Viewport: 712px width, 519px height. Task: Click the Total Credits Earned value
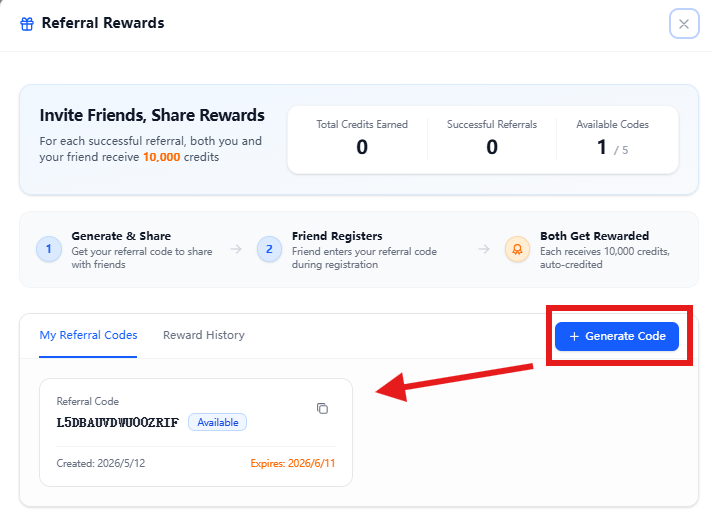click(362, 147)
